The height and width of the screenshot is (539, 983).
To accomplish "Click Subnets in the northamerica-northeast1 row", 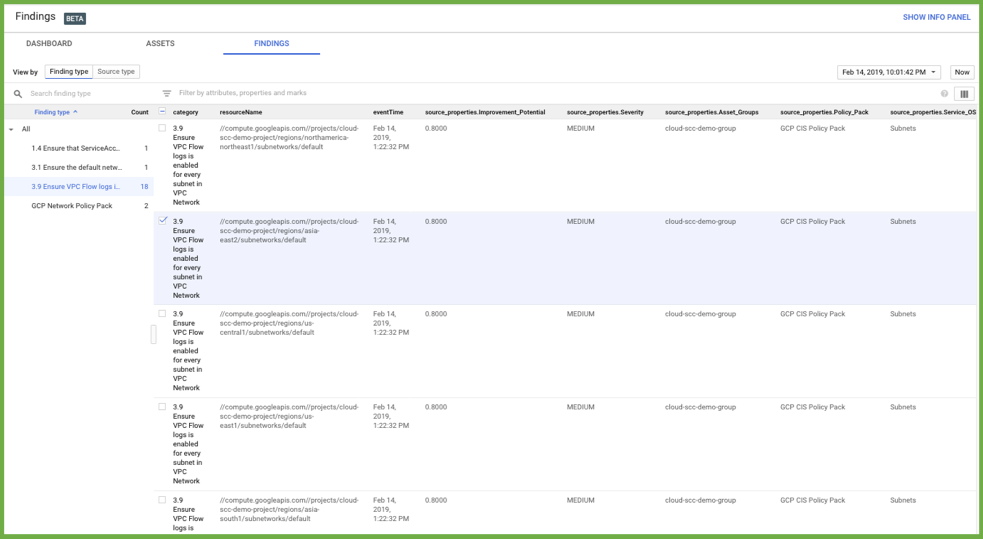I will pos(903,128).
